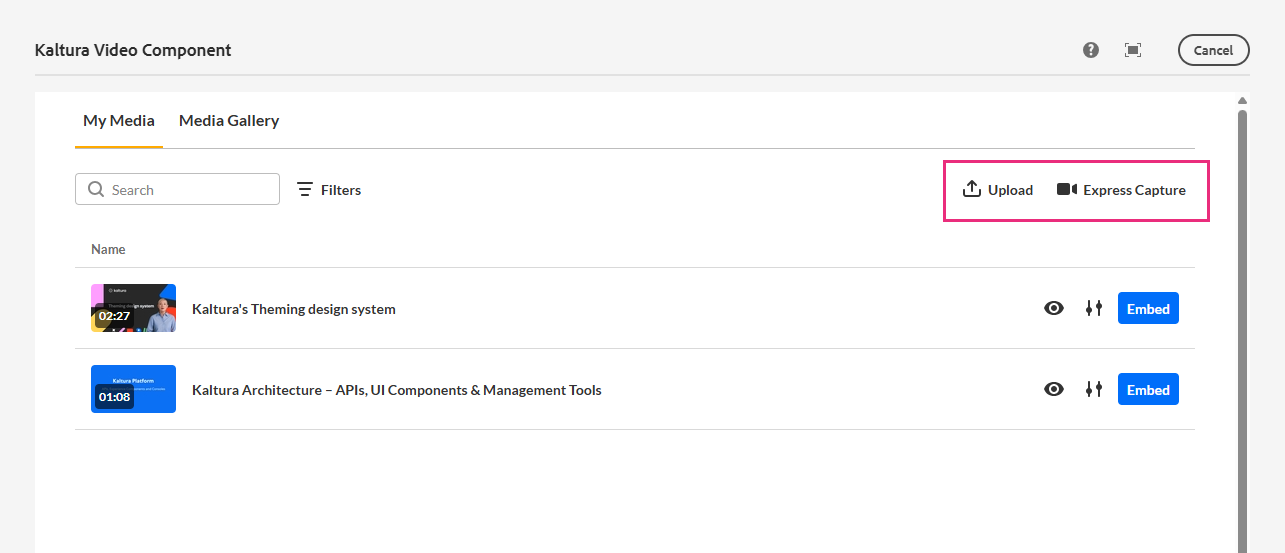
Task: Click the Name column header
Action: click(x=108, y=249)
